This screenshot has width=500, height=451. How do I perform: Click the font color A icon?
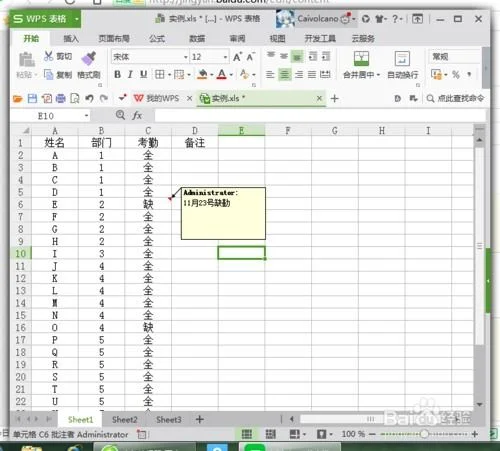pyautogui.click(x=222, y=74)
